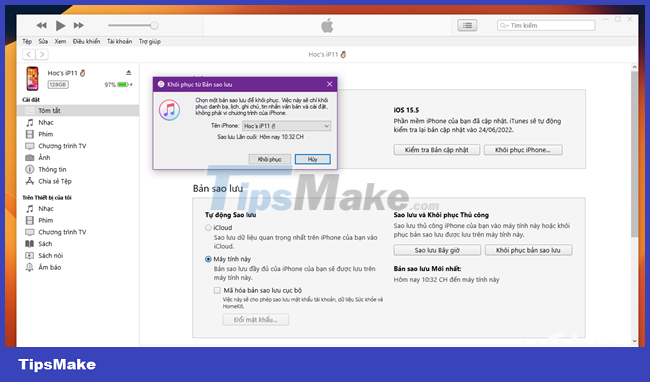Select the iCloud backup radio button
Viewport: 650px width, 382px height.
tap(208, 227)
